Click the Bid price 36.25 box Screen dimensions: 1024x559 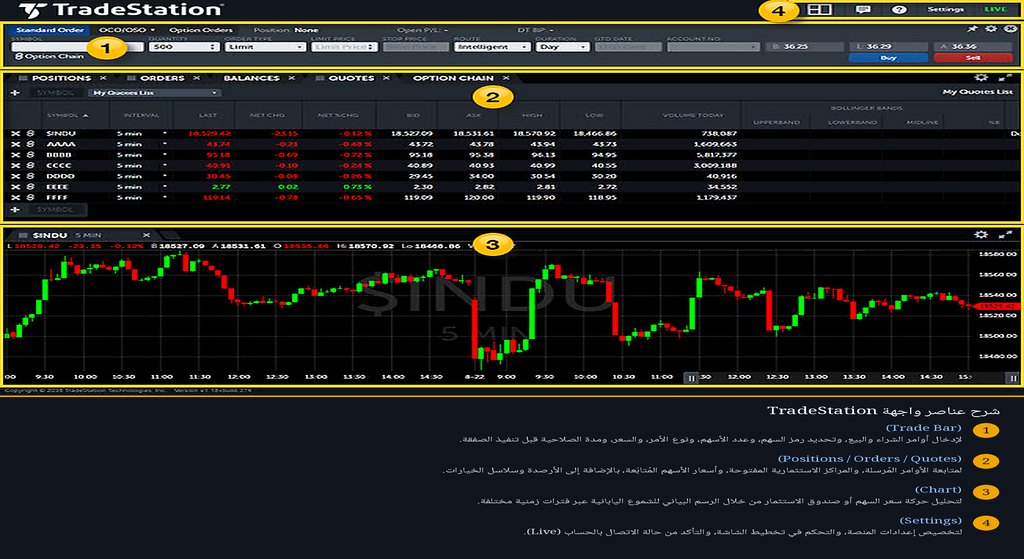click(804, 47)
